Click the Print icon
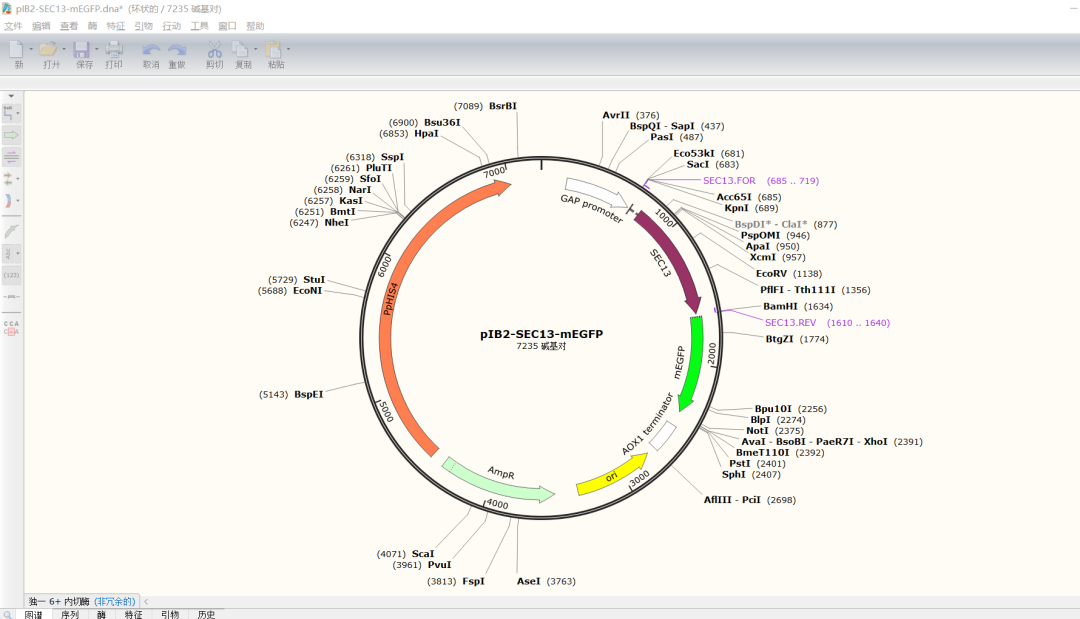Image resolution: width=1080 pixels, height=619 pixels. (114, 50)
